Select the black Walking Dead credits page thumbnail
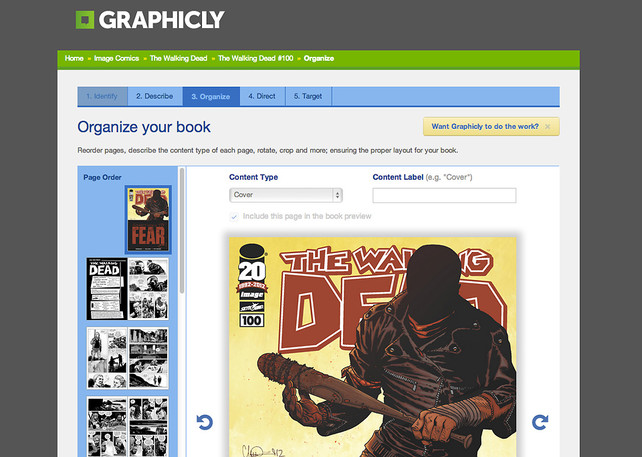Image resolution: width=642 pixels, height=457 pixels. [x=105, y=289]
